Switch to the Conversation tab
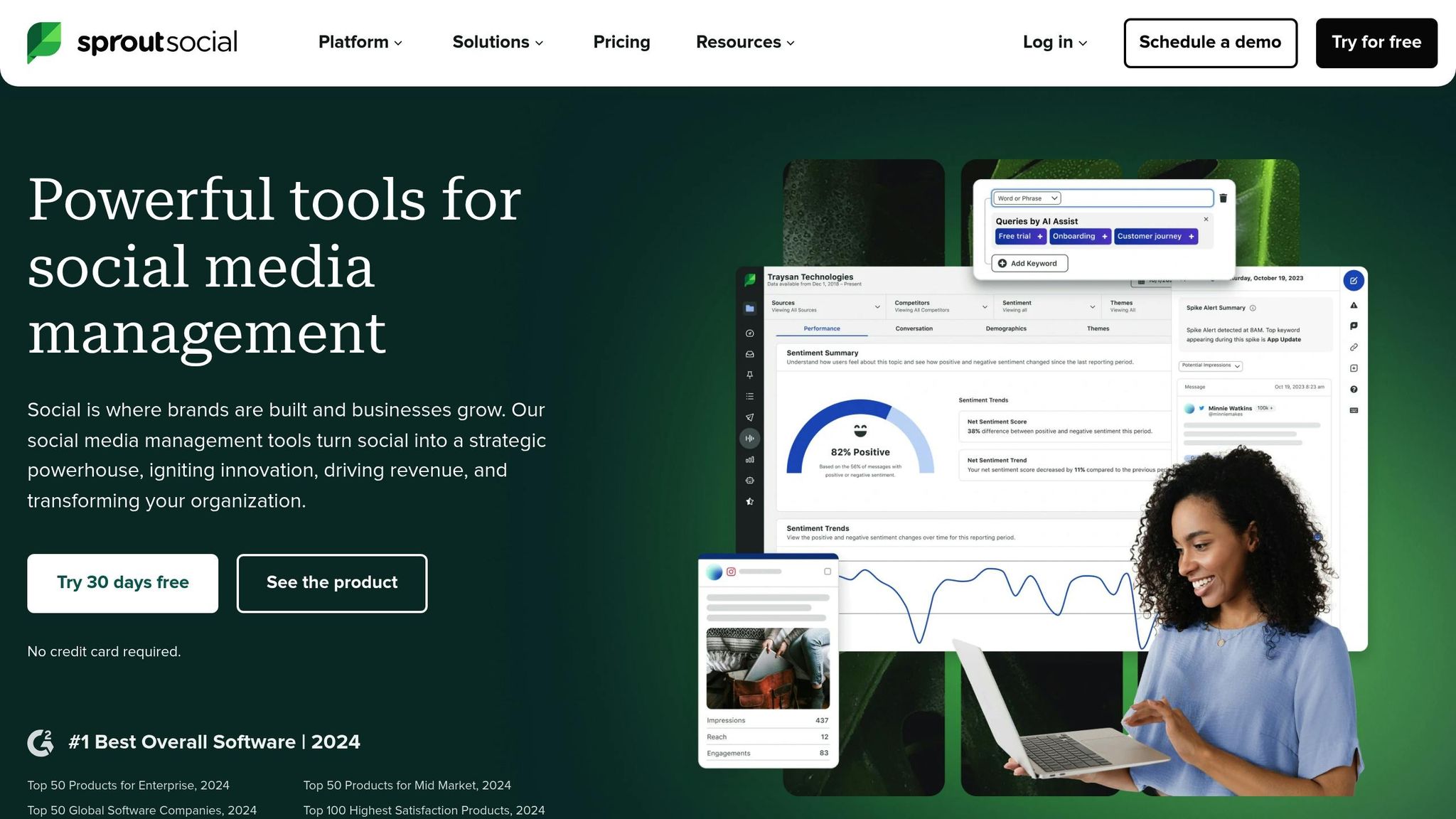The height and width of the screenshot is (819, 1456). click(914, 328)
